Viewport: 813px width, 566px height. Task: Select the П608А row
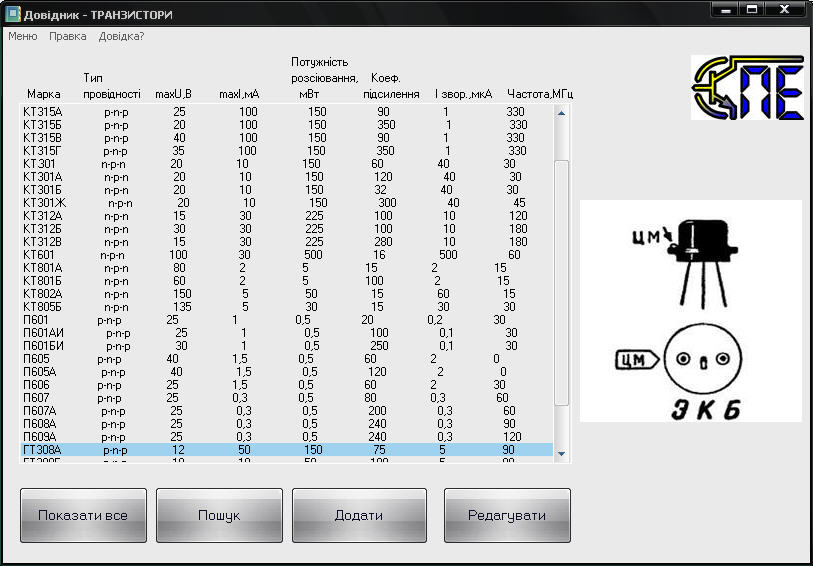[x=287, y=423]
